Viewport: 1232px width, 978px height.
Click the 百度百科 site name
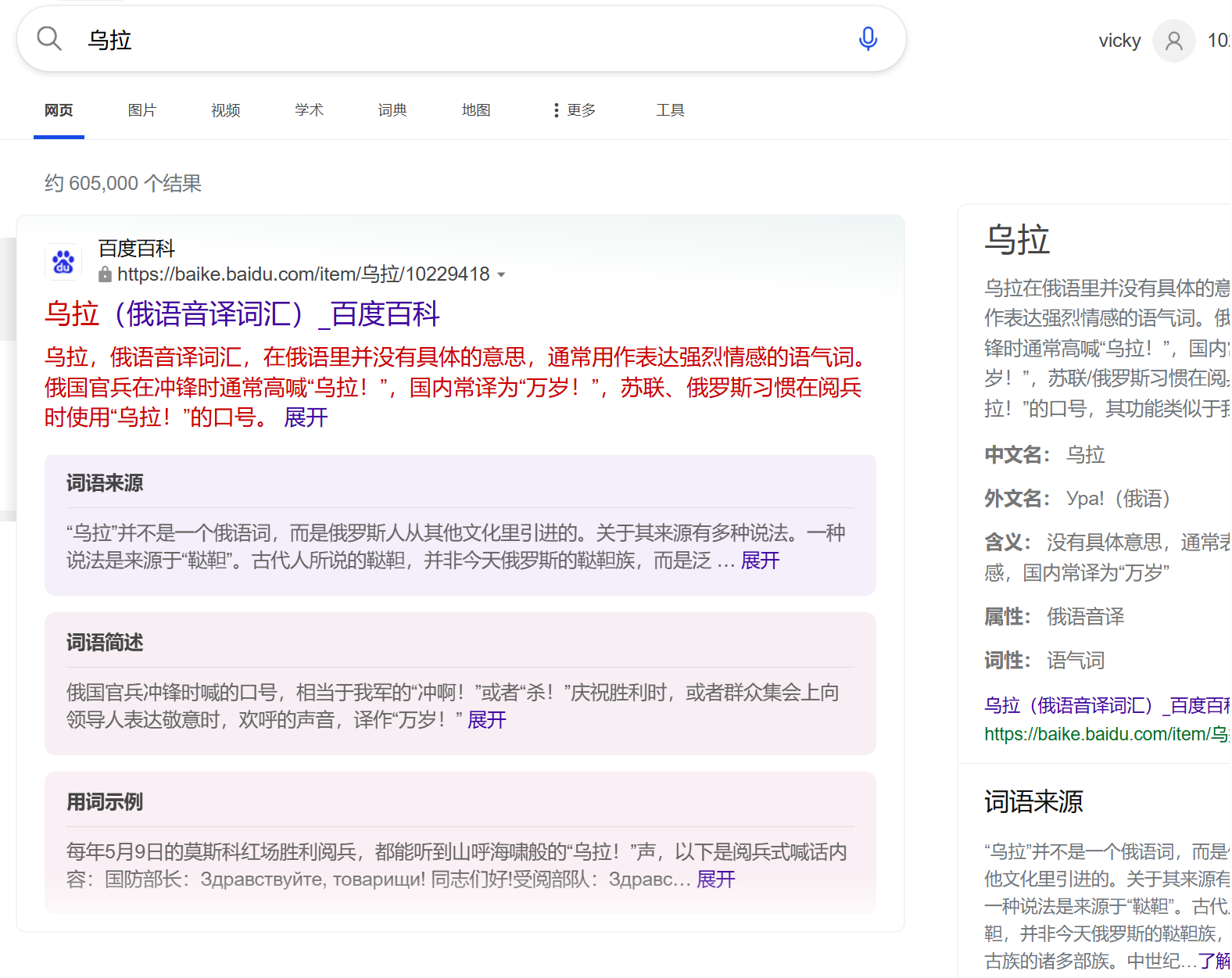pyautogui.click(x=137, y=249)
